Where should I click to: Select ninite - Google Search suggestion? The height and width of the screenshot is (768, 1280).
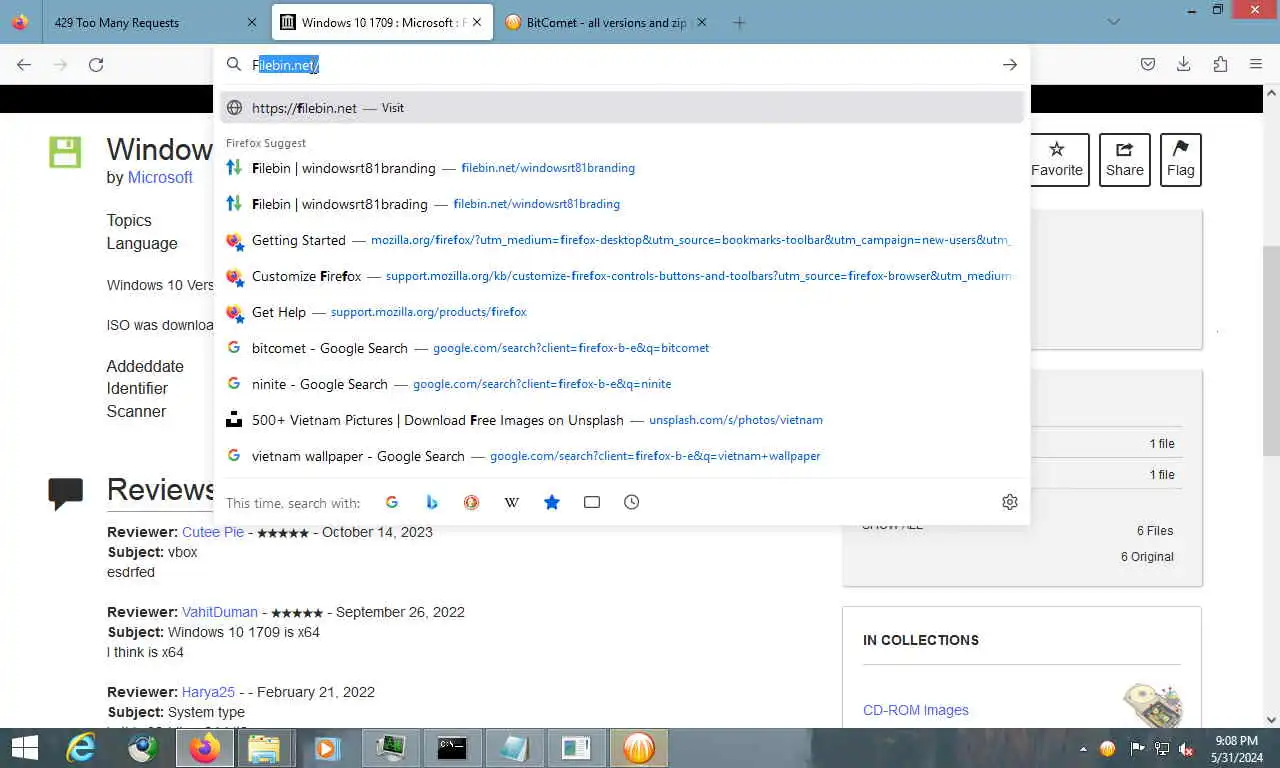622,384
